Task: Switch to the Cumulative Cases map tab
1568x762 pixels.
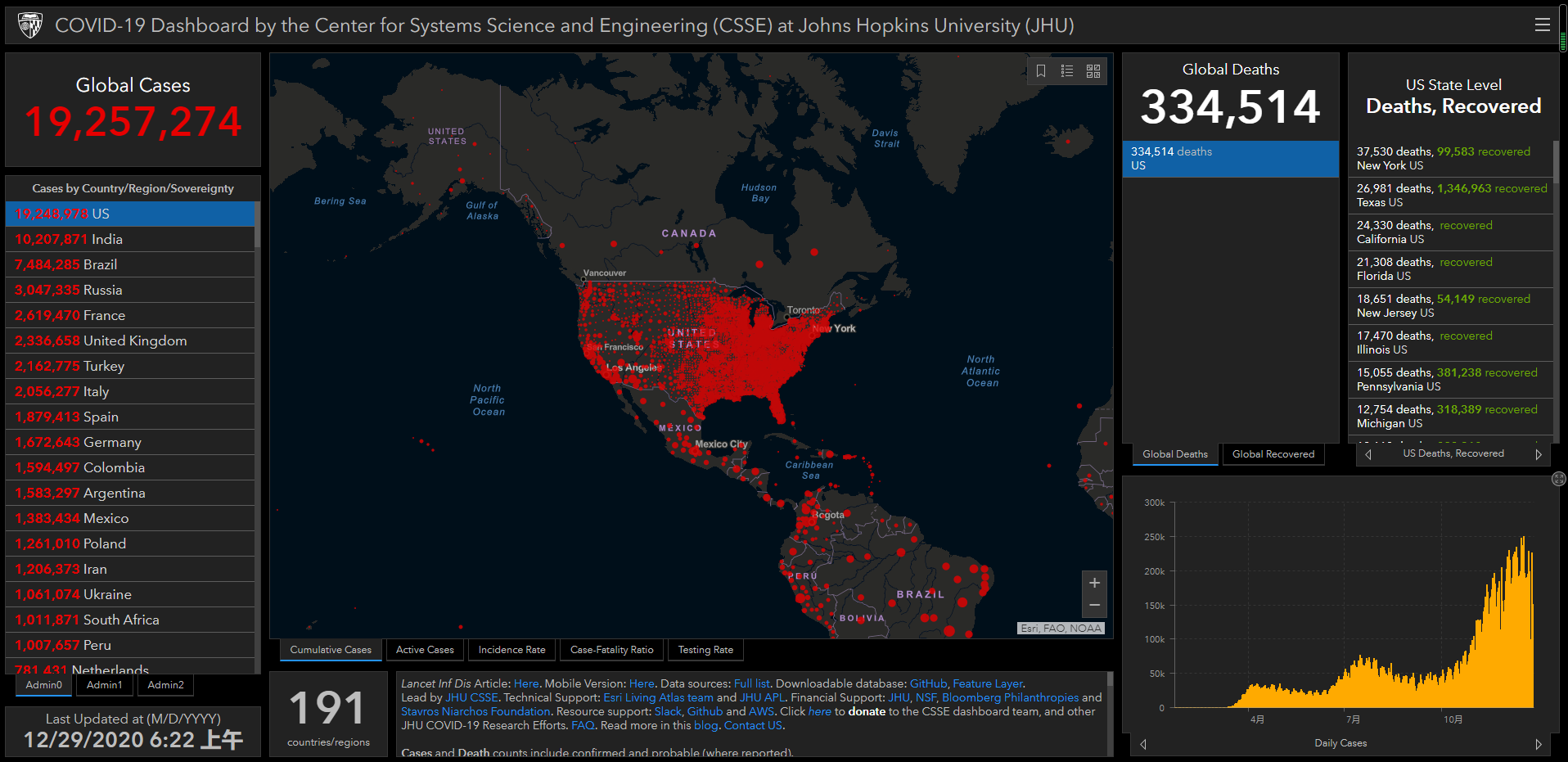Action: [x=331, y=650]
